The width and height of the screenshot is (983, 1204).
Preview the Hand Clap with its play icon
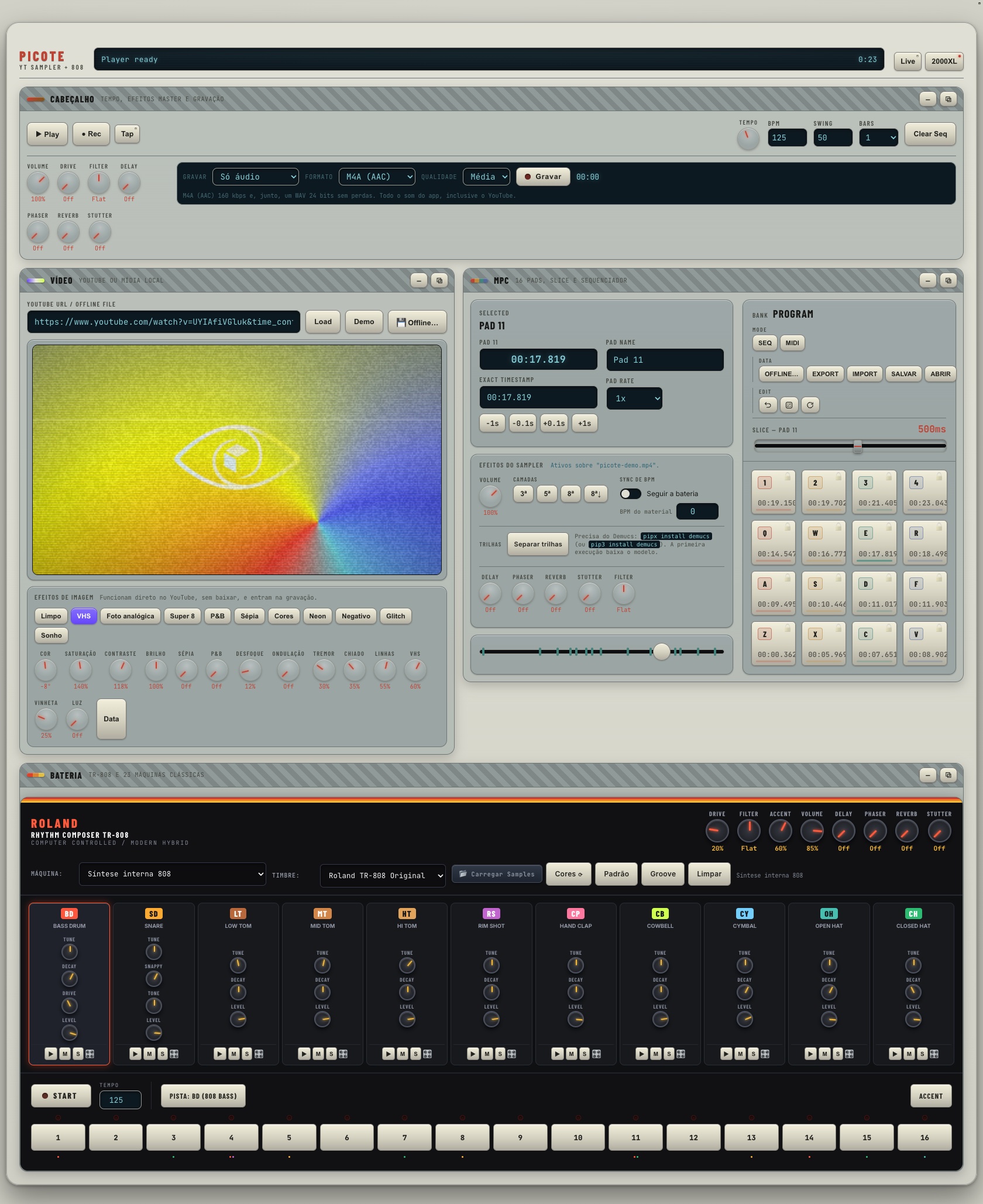[x=558, y=1054]
